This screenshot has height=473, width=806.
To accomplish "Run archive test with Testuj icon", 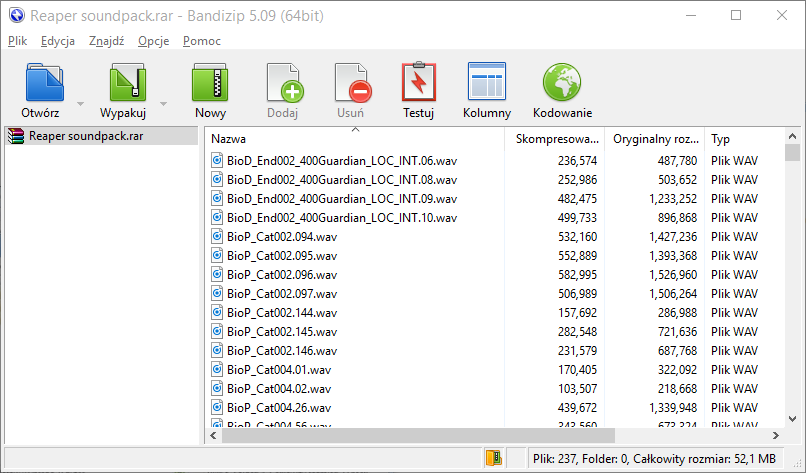I will [x=419, y=81].
